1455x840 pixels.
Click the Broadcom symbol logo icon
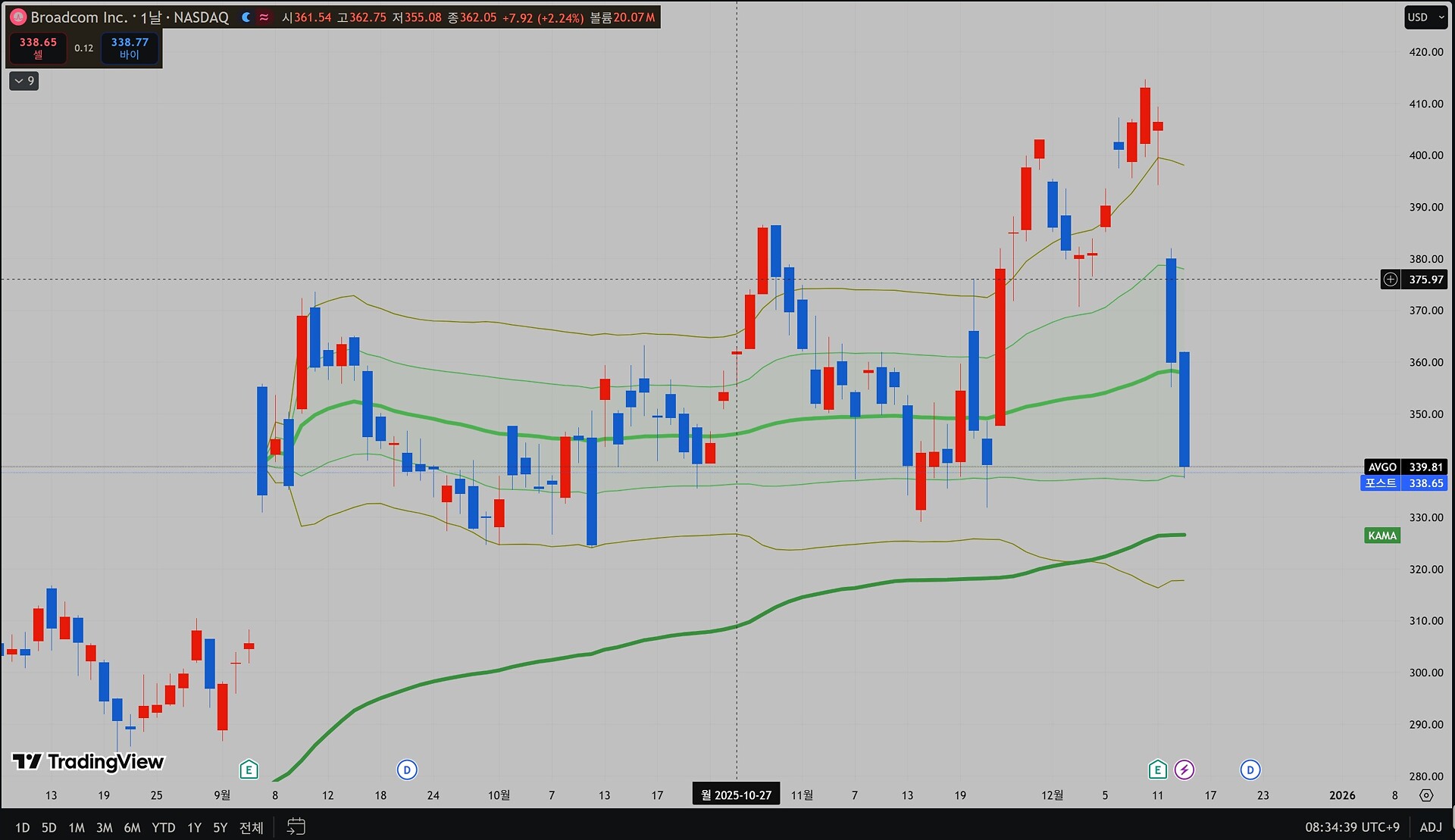(18, 17)
